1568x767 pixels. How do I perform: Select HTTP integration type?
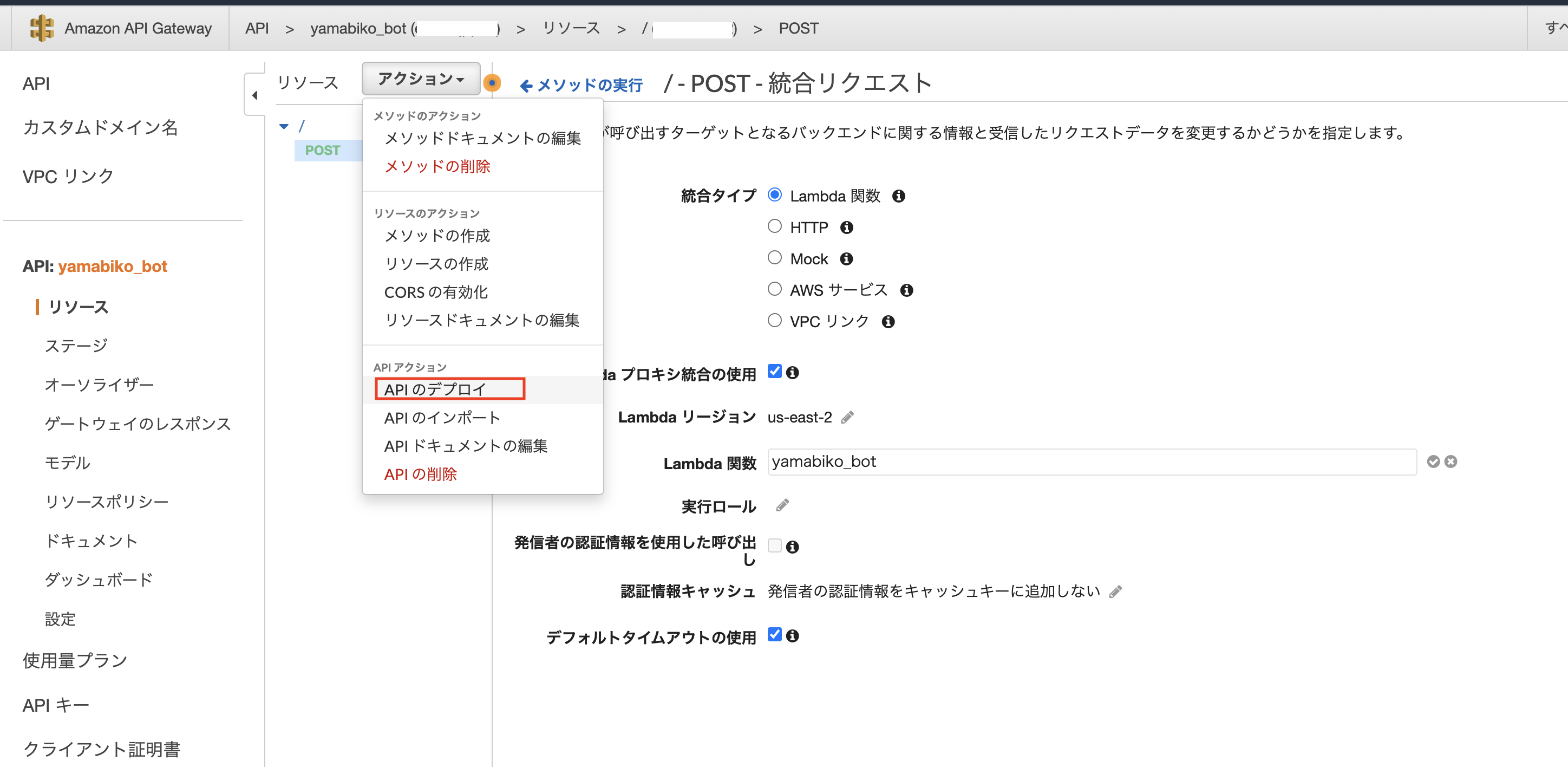pos(774,226)
